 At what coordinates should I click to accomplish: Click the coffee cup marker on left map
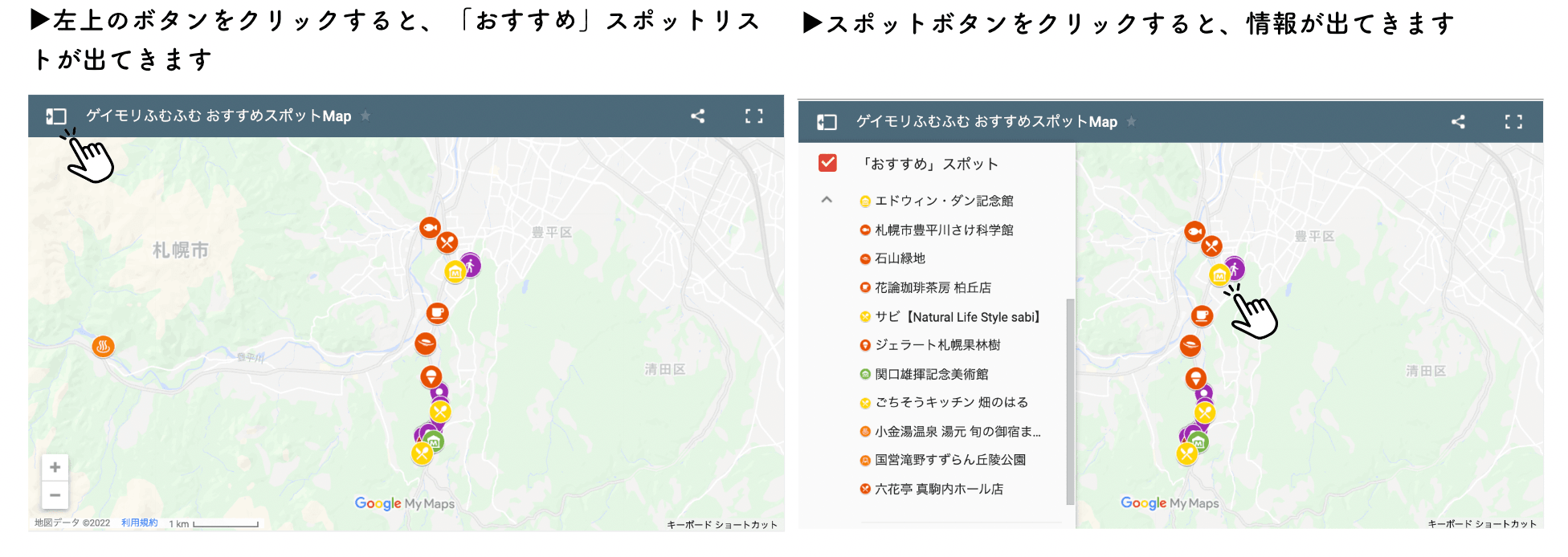coord(437,312)
